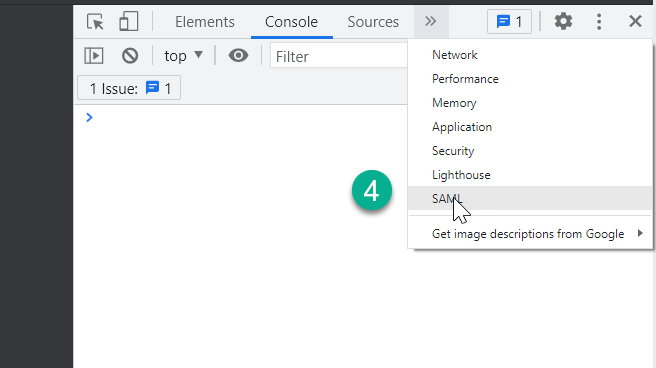Create live expression using eye icon
This screenshot has width=656, height=368.
tap(238, 55)
